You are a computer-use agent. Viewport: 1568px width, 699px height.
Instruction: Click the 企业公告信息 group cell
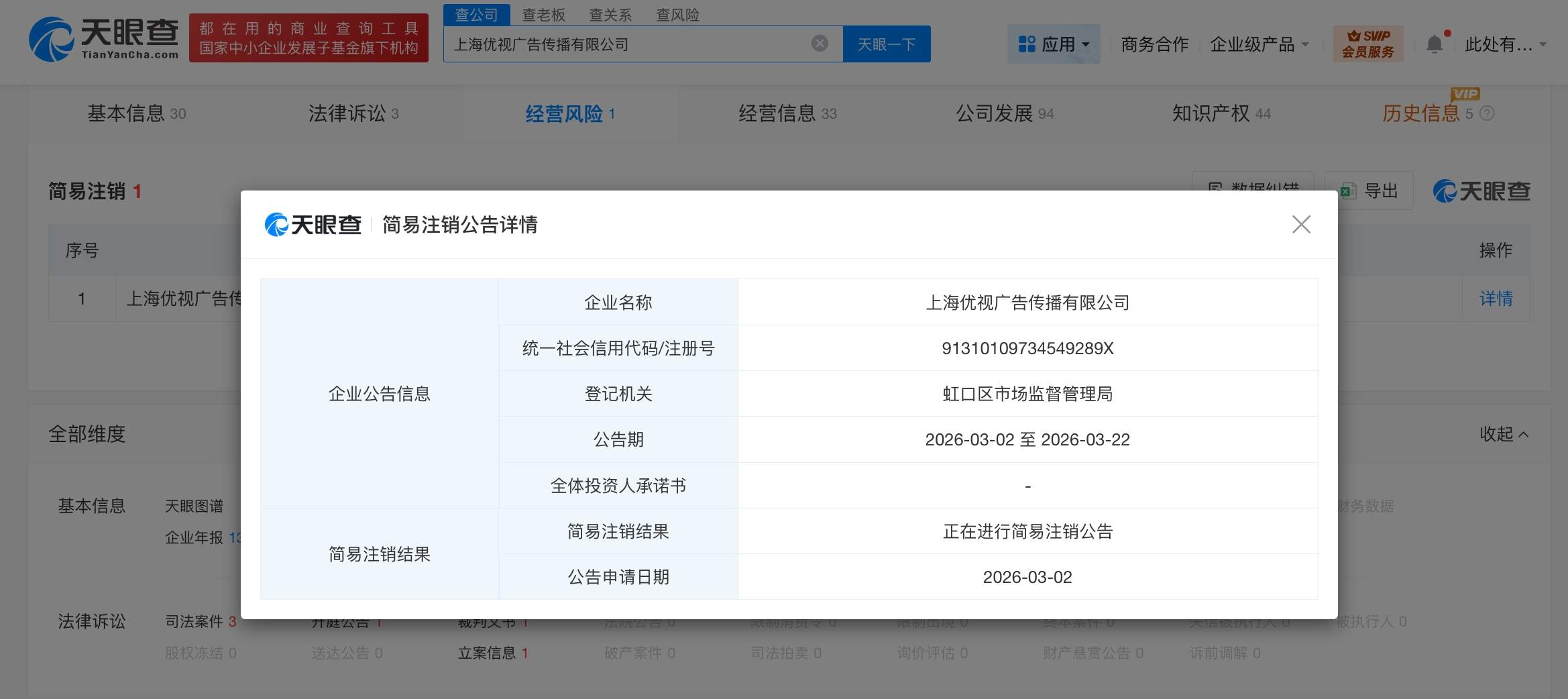380,394
